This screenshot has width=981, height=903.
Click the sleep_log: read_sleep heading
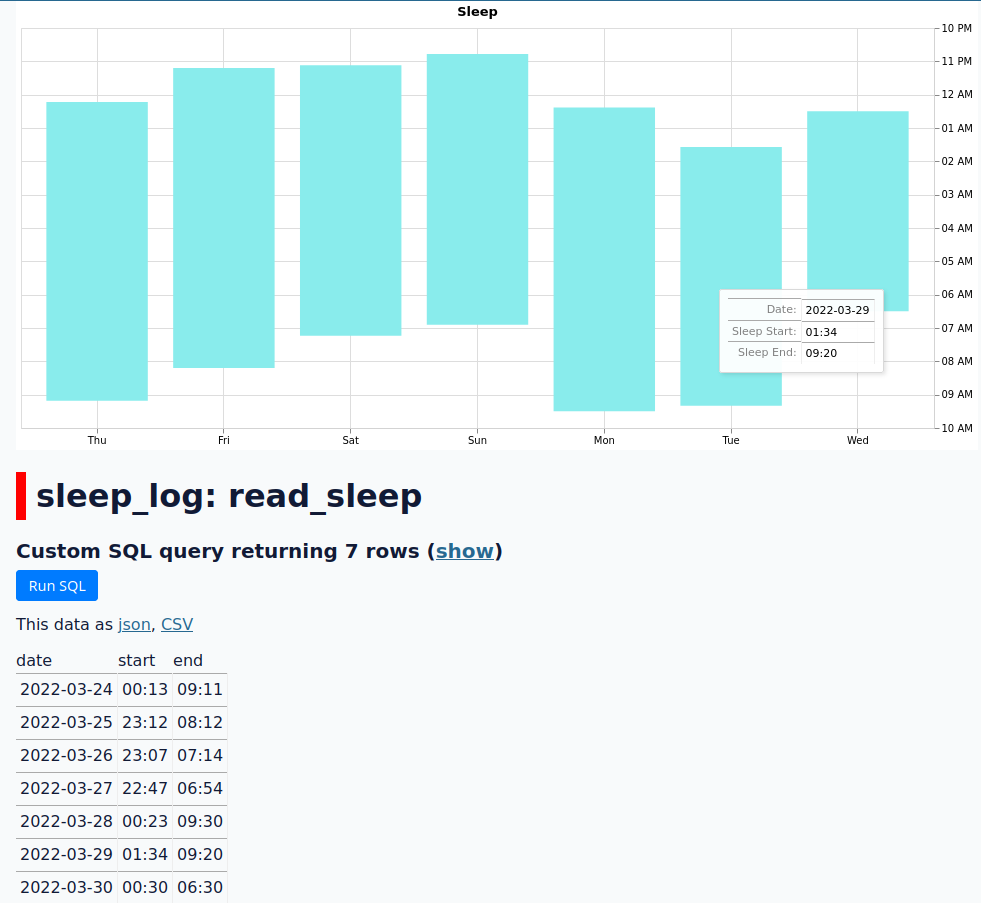point(228,495)
